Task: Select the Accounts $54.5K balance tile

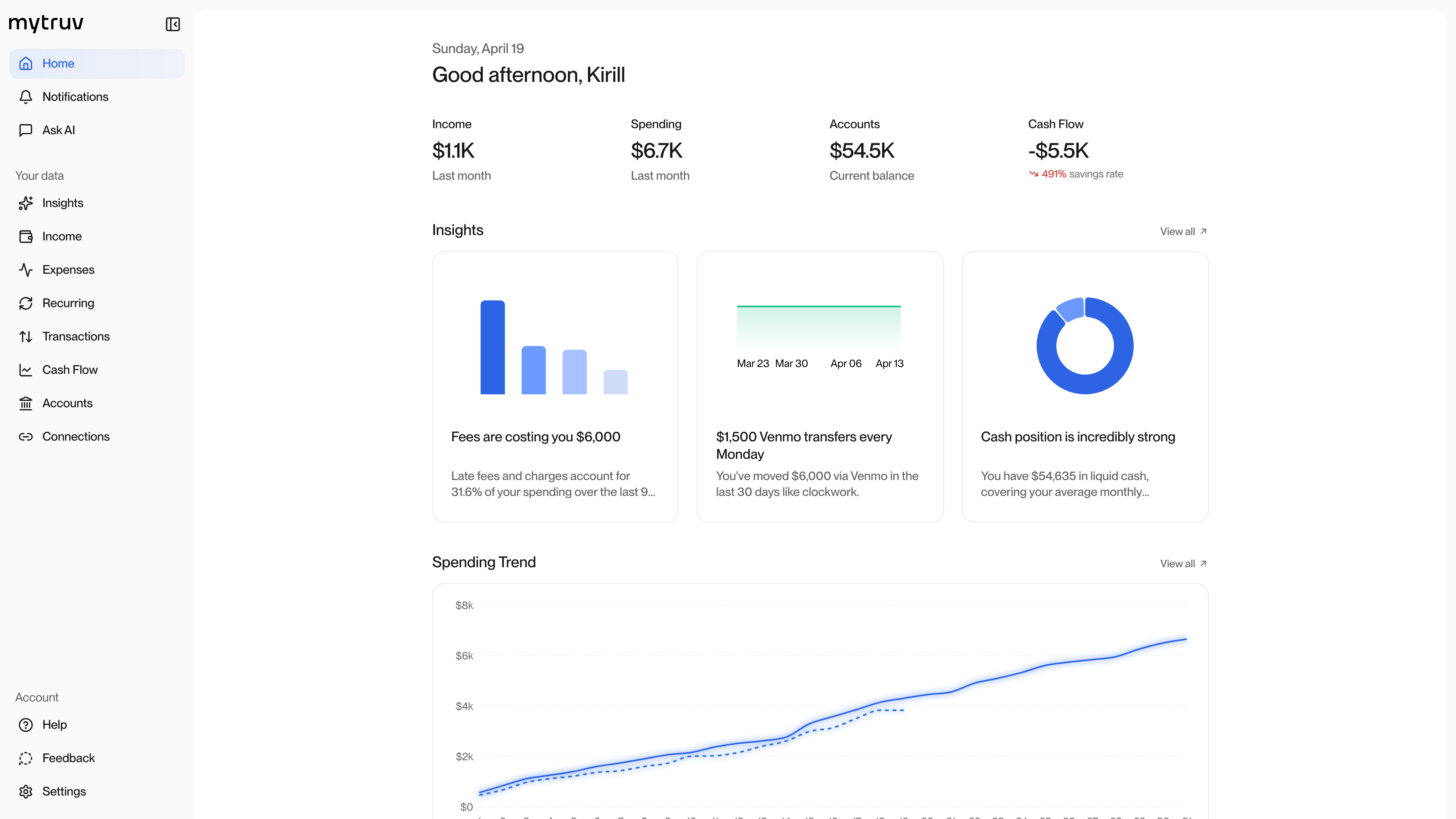Action: (x=872, y=150)
